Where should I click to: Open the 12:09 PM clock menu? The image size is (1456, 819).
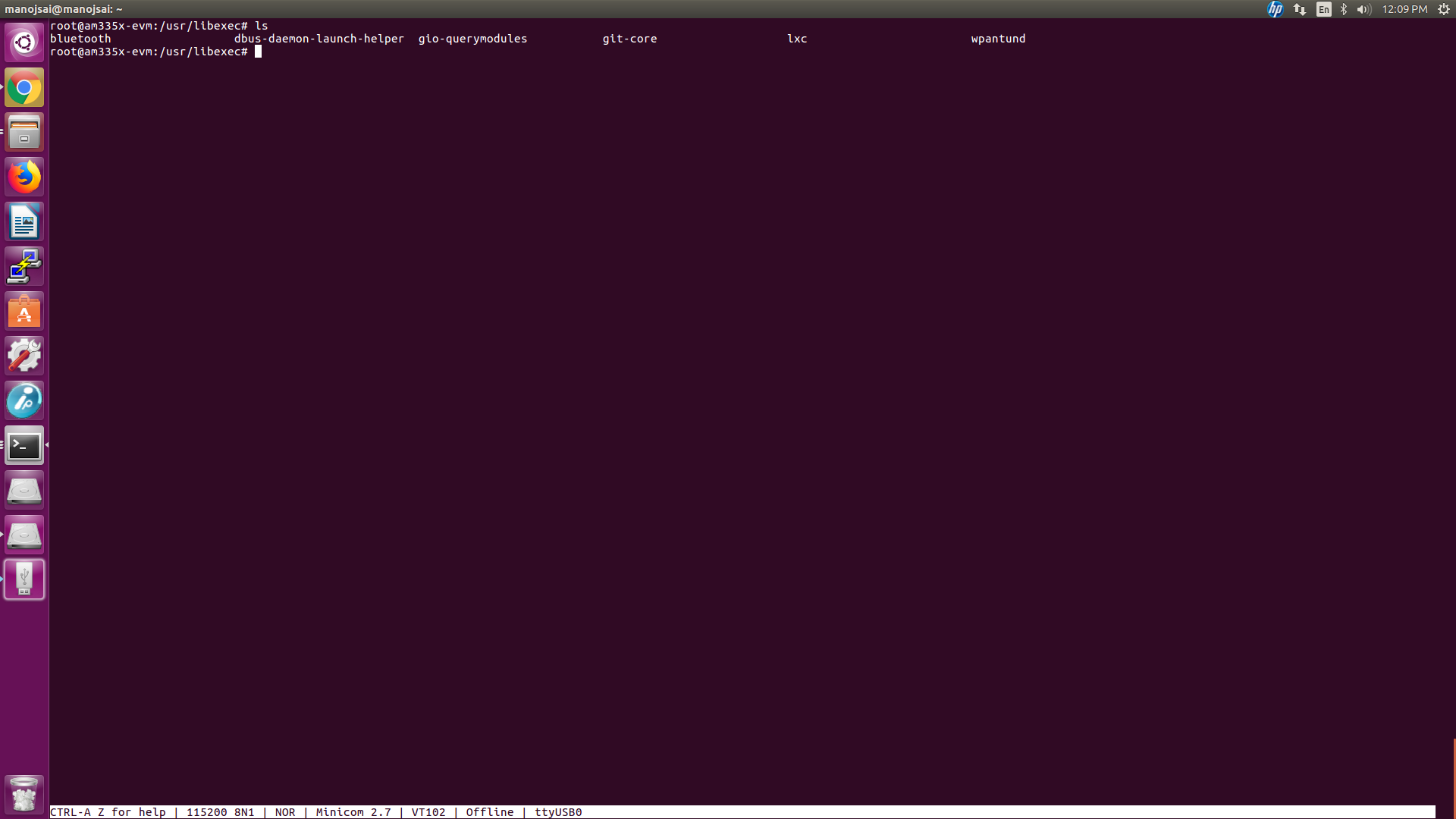[1404, 9]
